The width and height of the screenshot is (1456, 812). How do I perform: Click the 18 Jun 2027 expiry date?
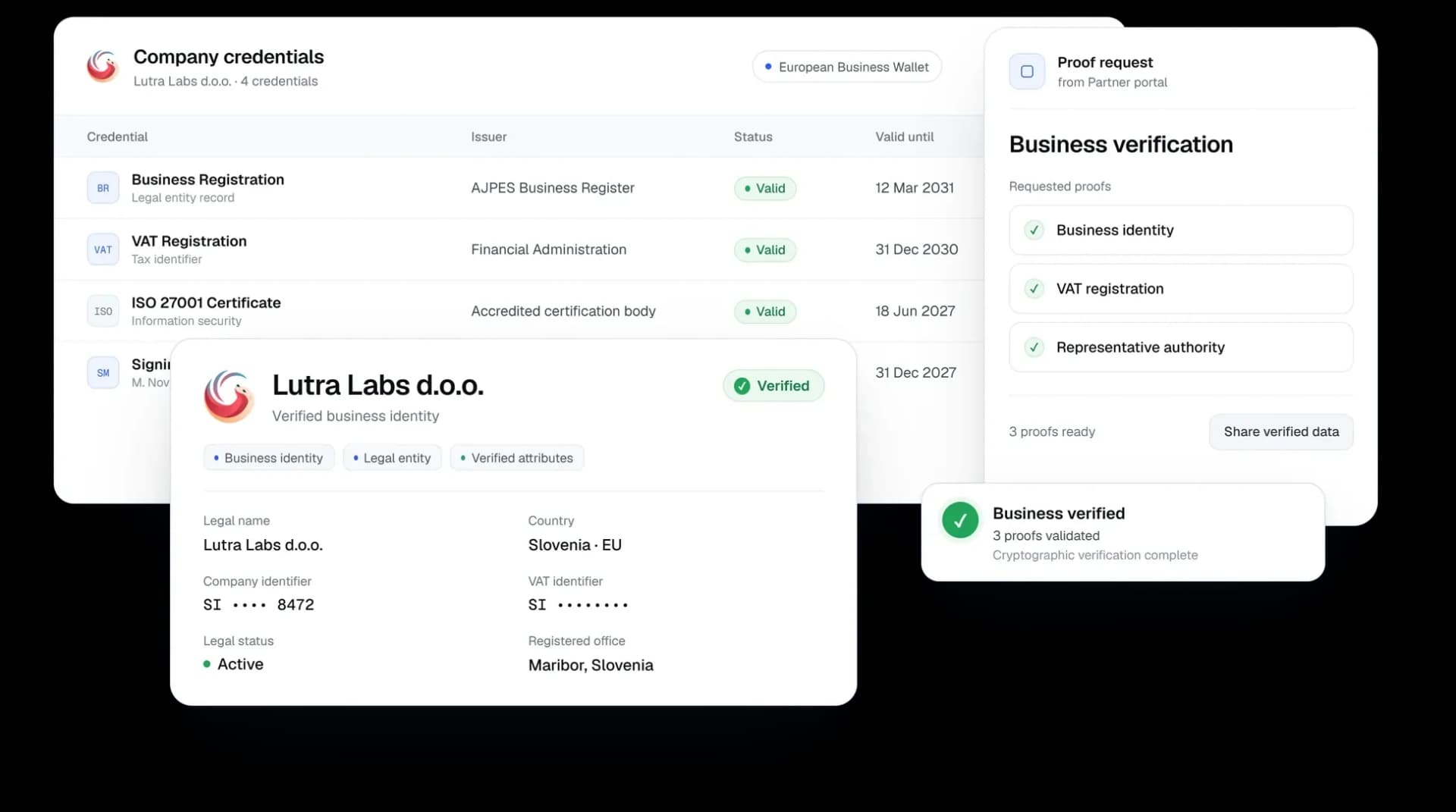[915, 311]
